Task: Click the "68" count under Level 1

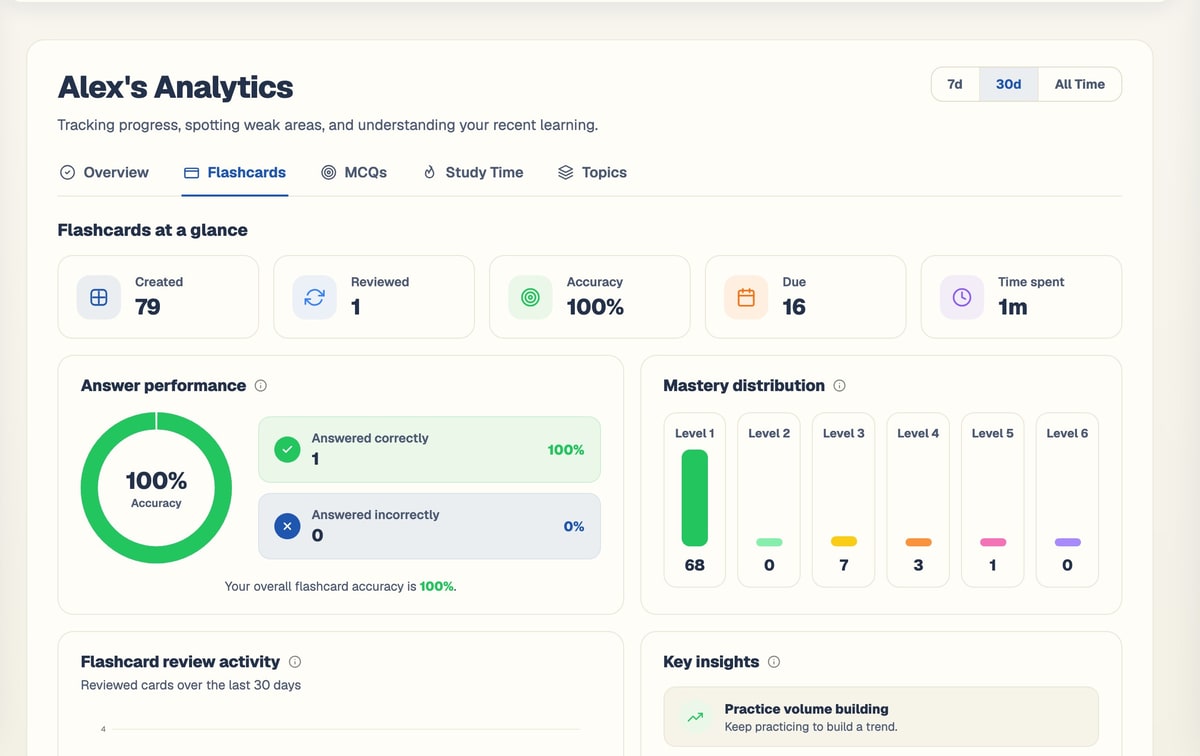Action: coord(695,565)
